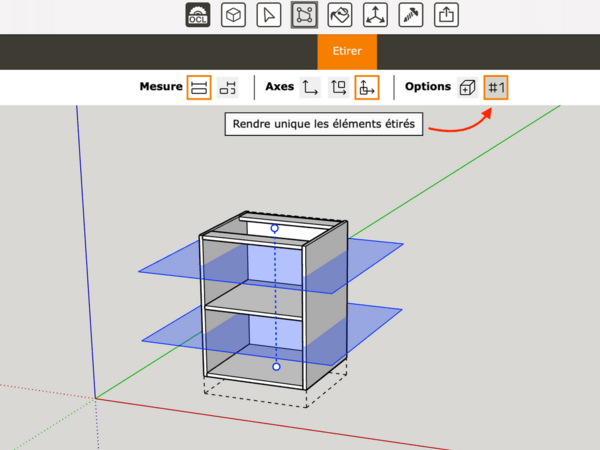Click the OCL OpenCutList logo icon
Image resolution: width=600 pixels, height=450 pixels.
pyautogui.click(x=198, y=15)
